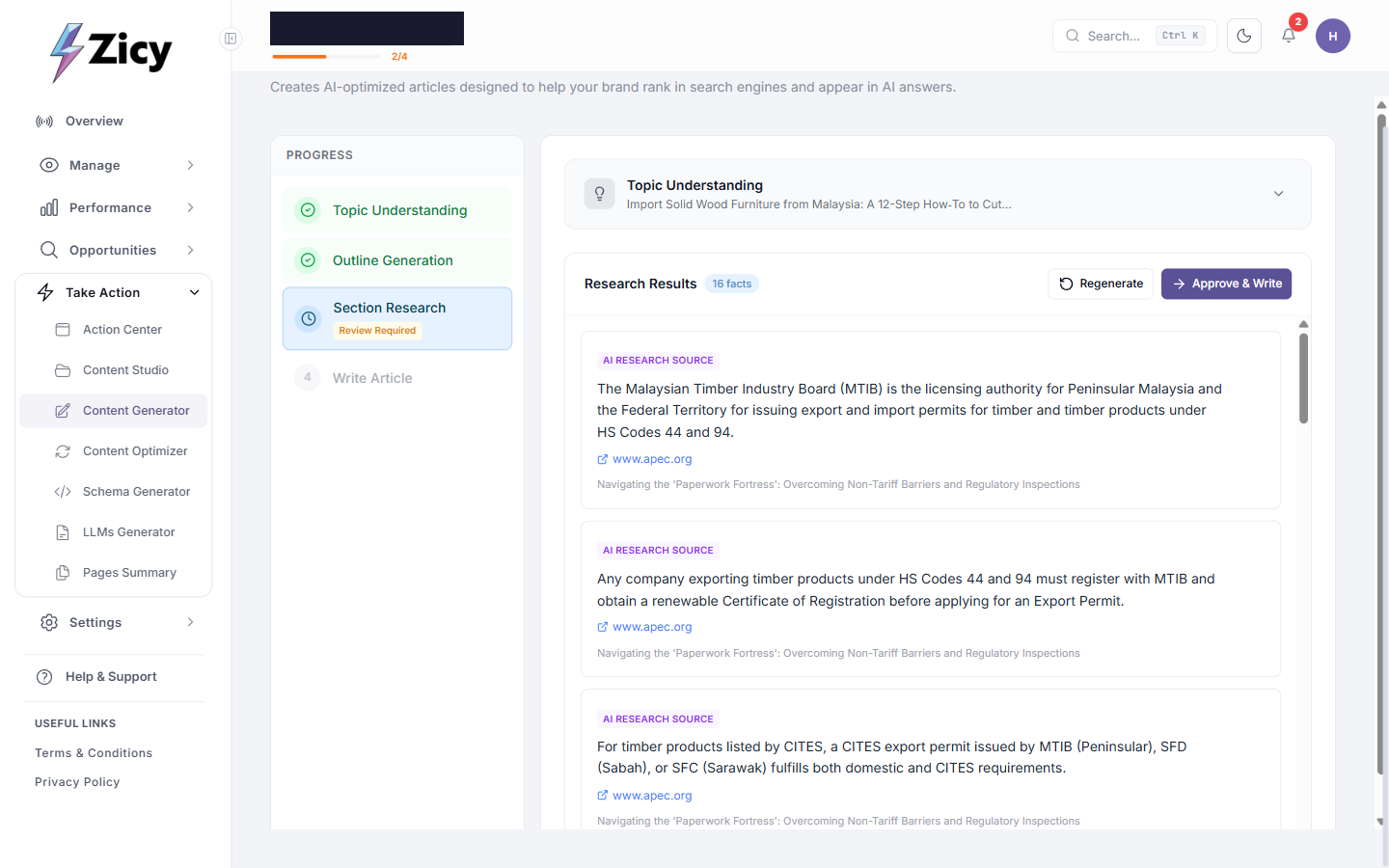Click the 'Help & Support' label

click(111, 677)
